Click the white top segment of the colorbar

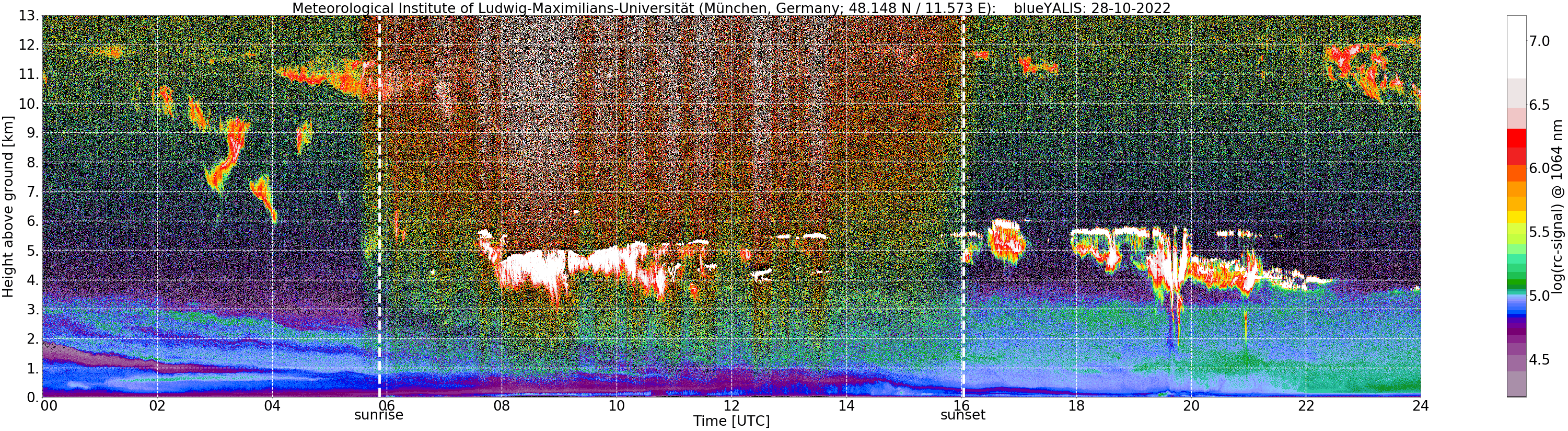click(1516, 47)
